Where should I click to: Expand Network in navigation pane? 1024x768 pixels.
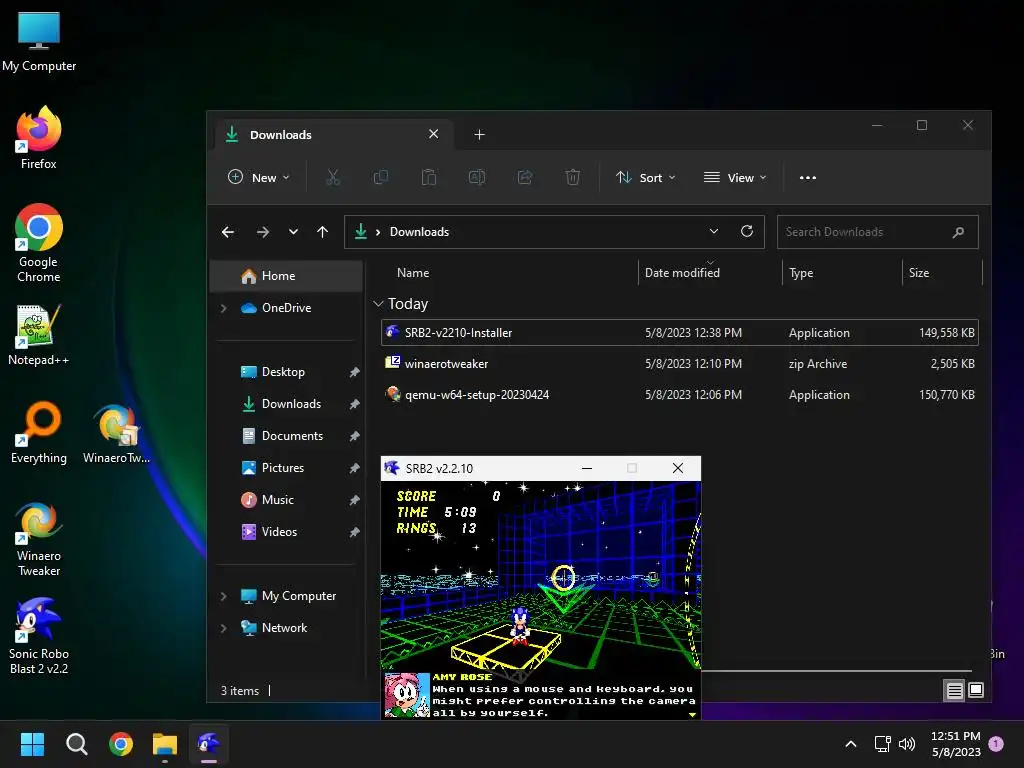coord(224,628)
